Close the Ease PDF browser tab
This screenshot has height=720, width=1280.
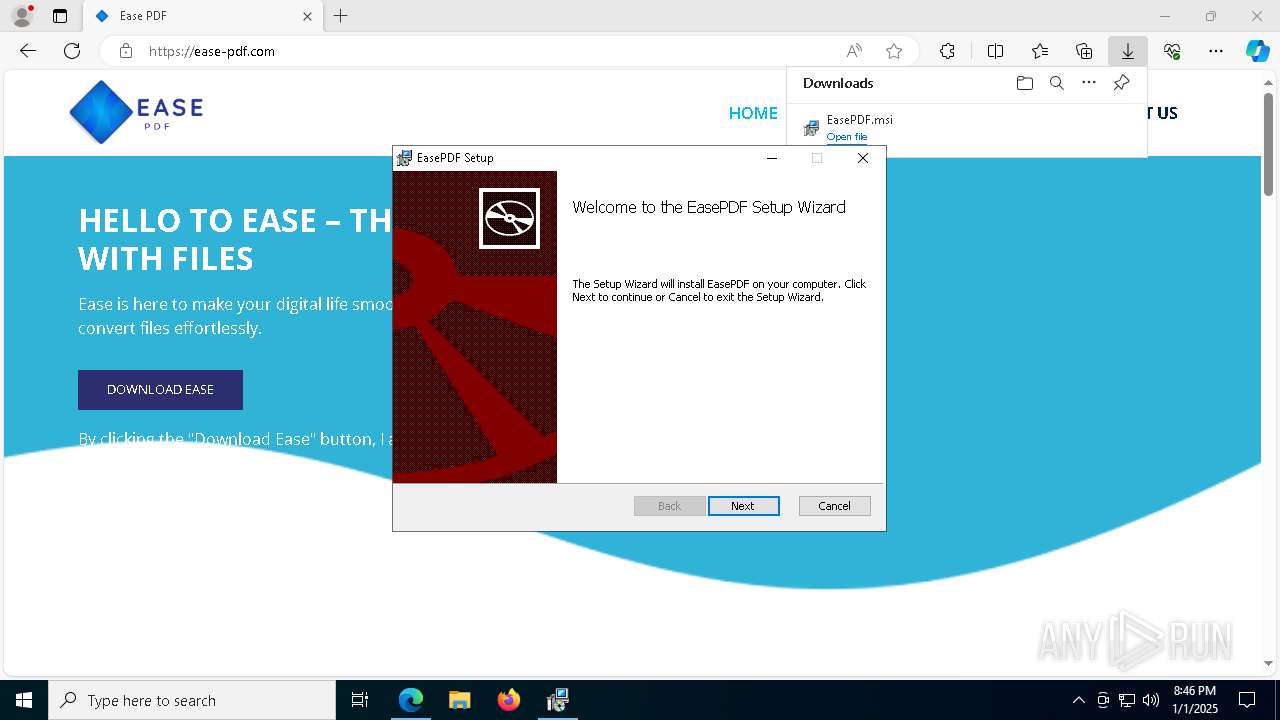tap(307, 16)
